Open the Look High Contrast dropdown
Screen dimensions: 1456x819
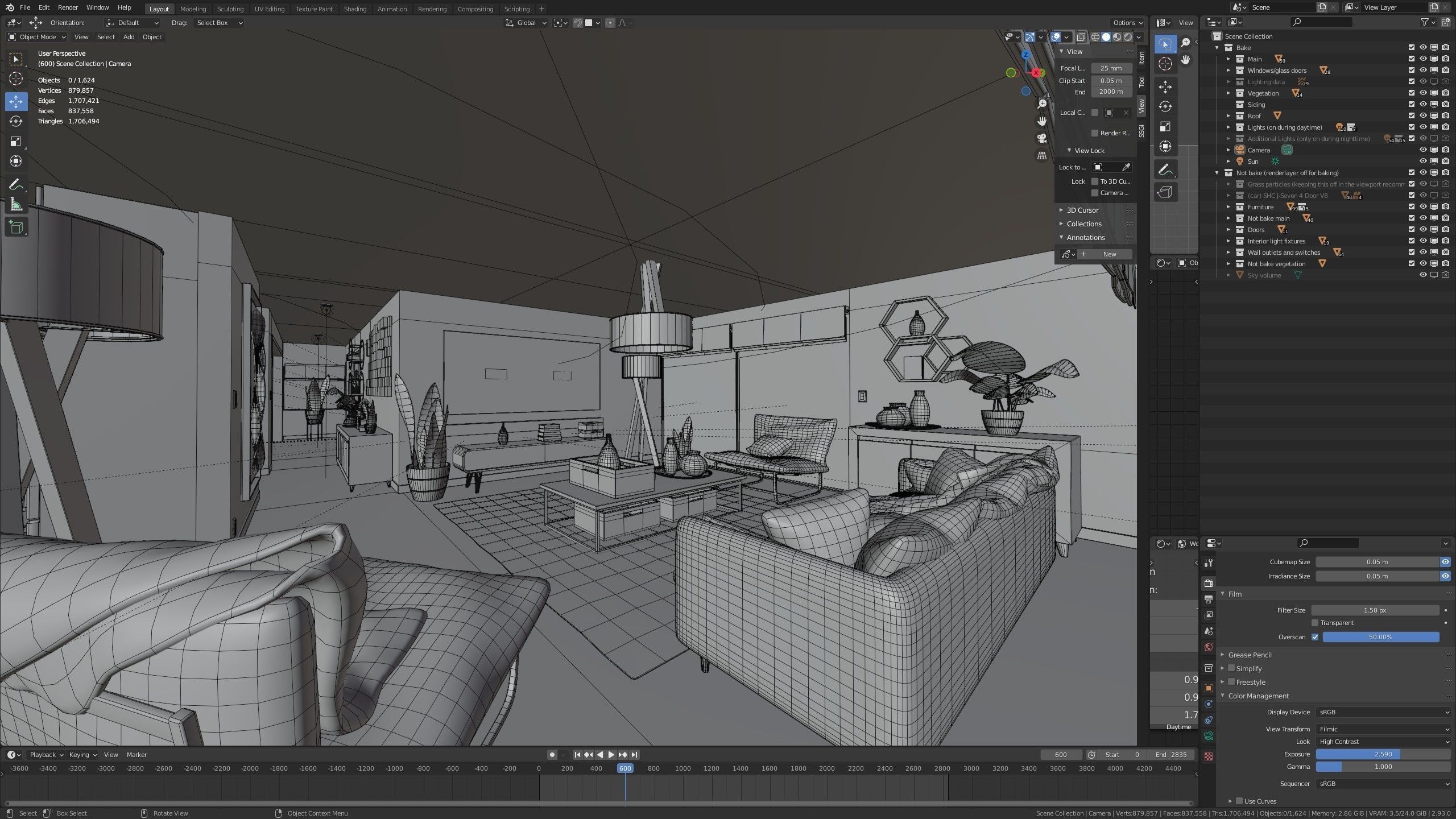pos(1383,742)
